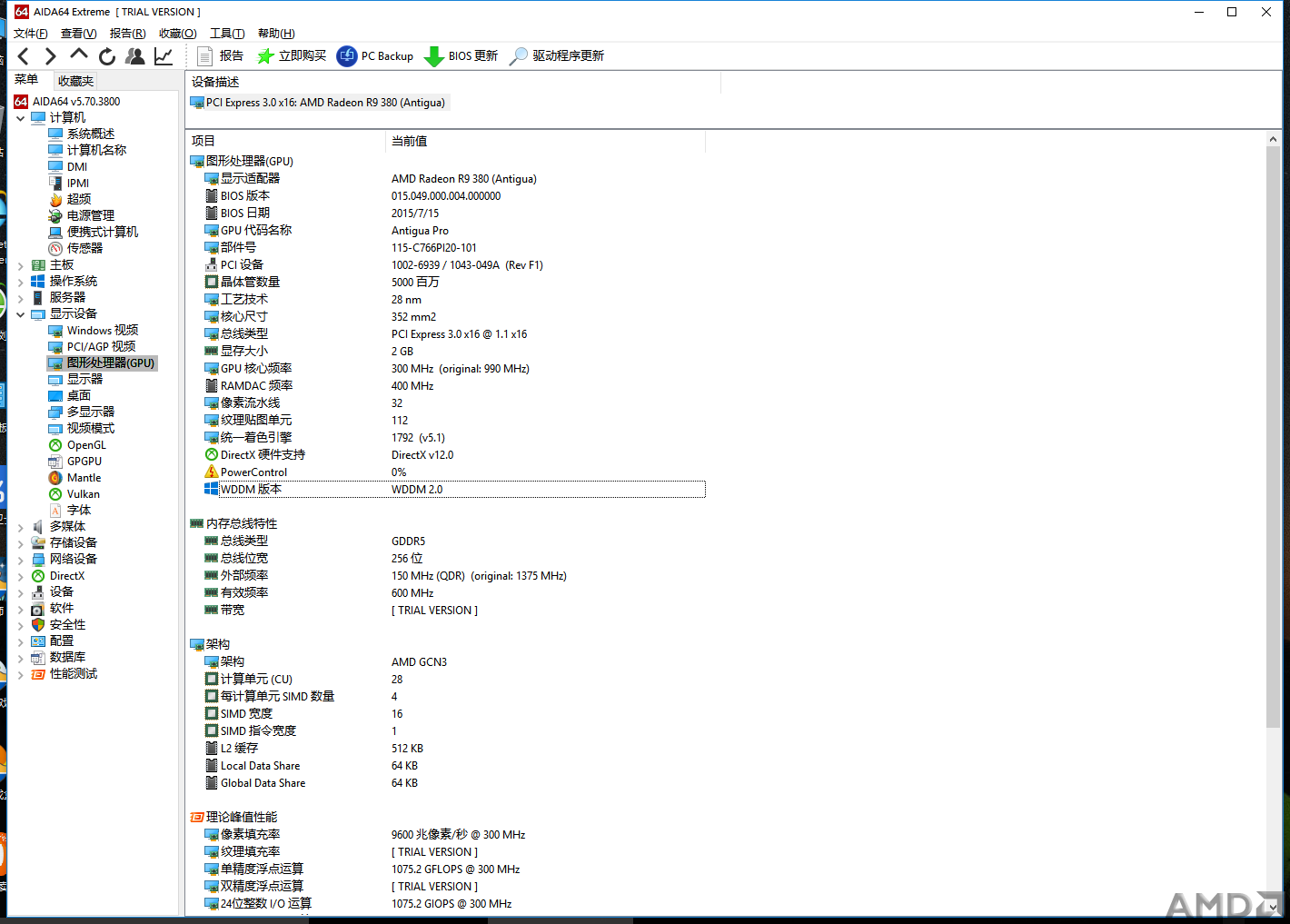Switch to the 收藏夹 favorites tab
The height and width of the screenshot is (924, 1290).
[x=76, y=81]
